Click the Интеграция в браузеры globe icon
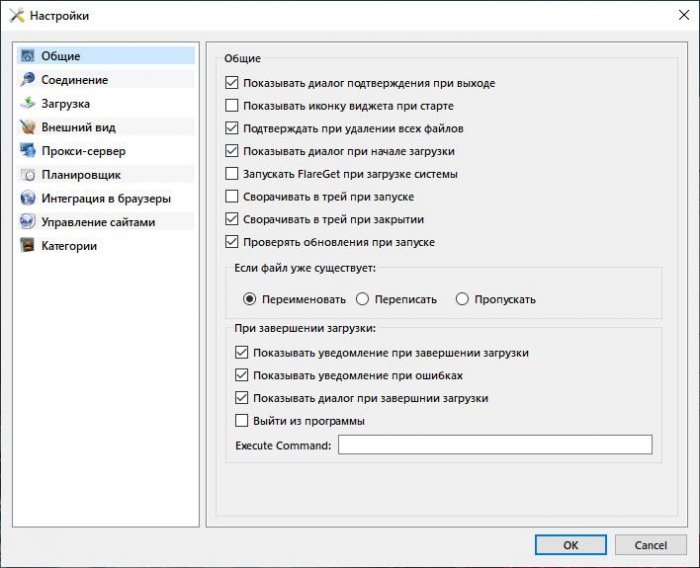Image resolution: width=700 pixels, height=568 pixels. (28, 198)
